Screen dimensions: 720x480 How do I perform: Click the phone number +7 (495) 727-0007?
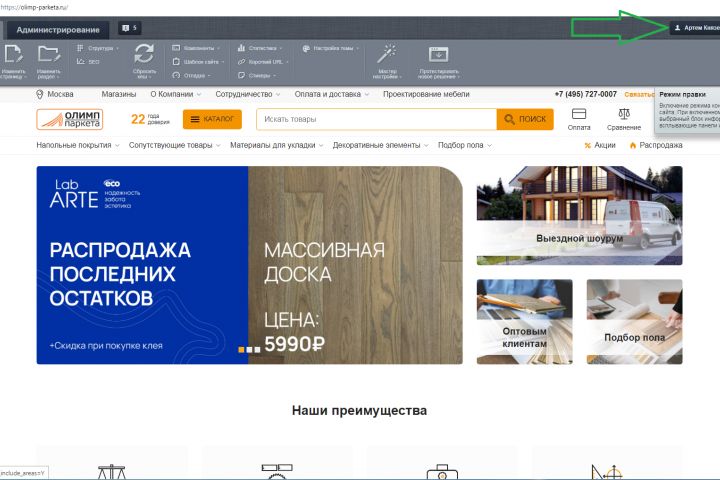tap(585, 94)
